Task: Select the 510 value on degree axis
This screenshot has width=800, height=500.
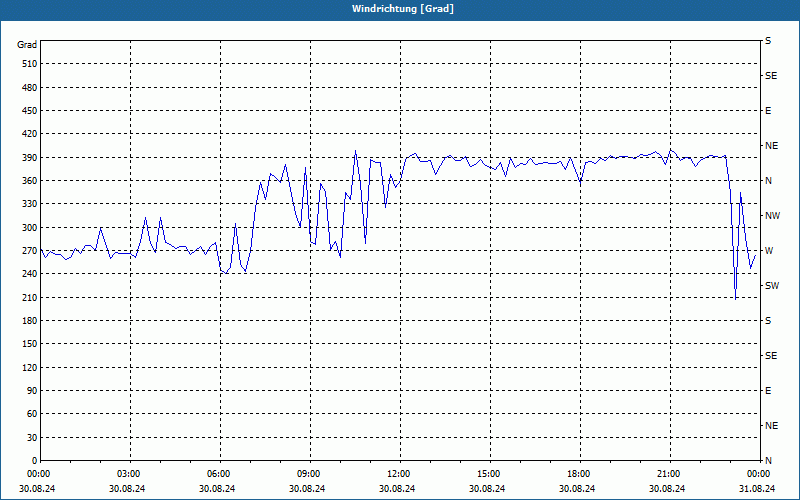Action: tap(30, 64)
